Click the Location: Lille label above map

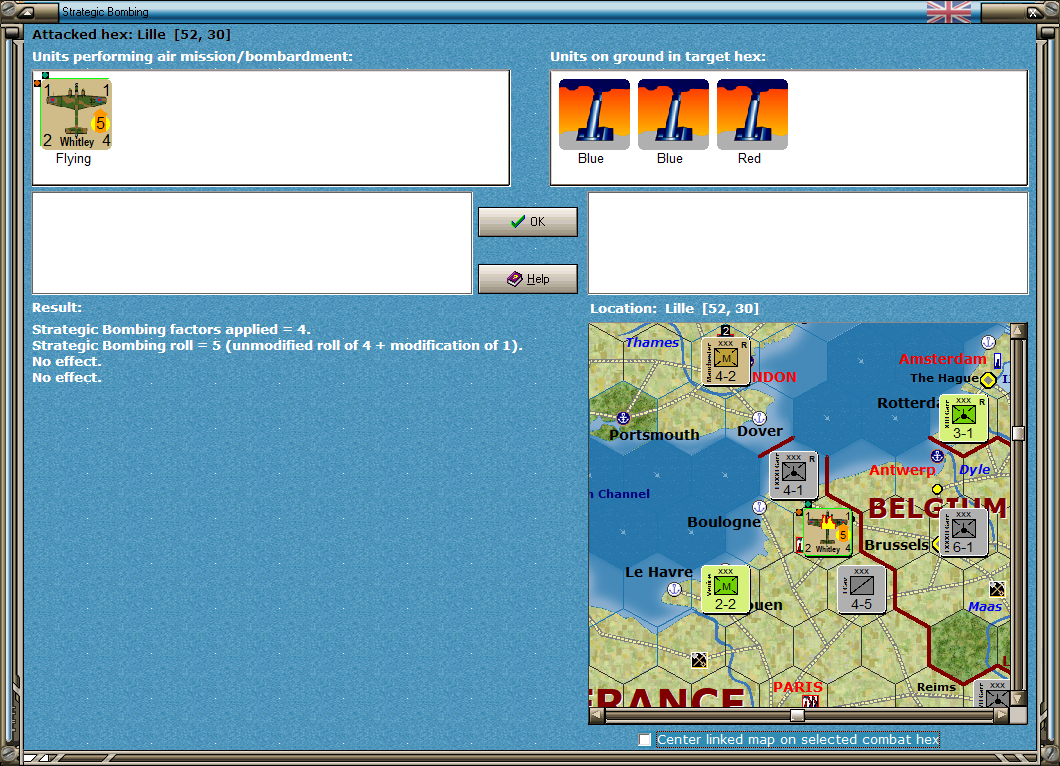(674, 308)
